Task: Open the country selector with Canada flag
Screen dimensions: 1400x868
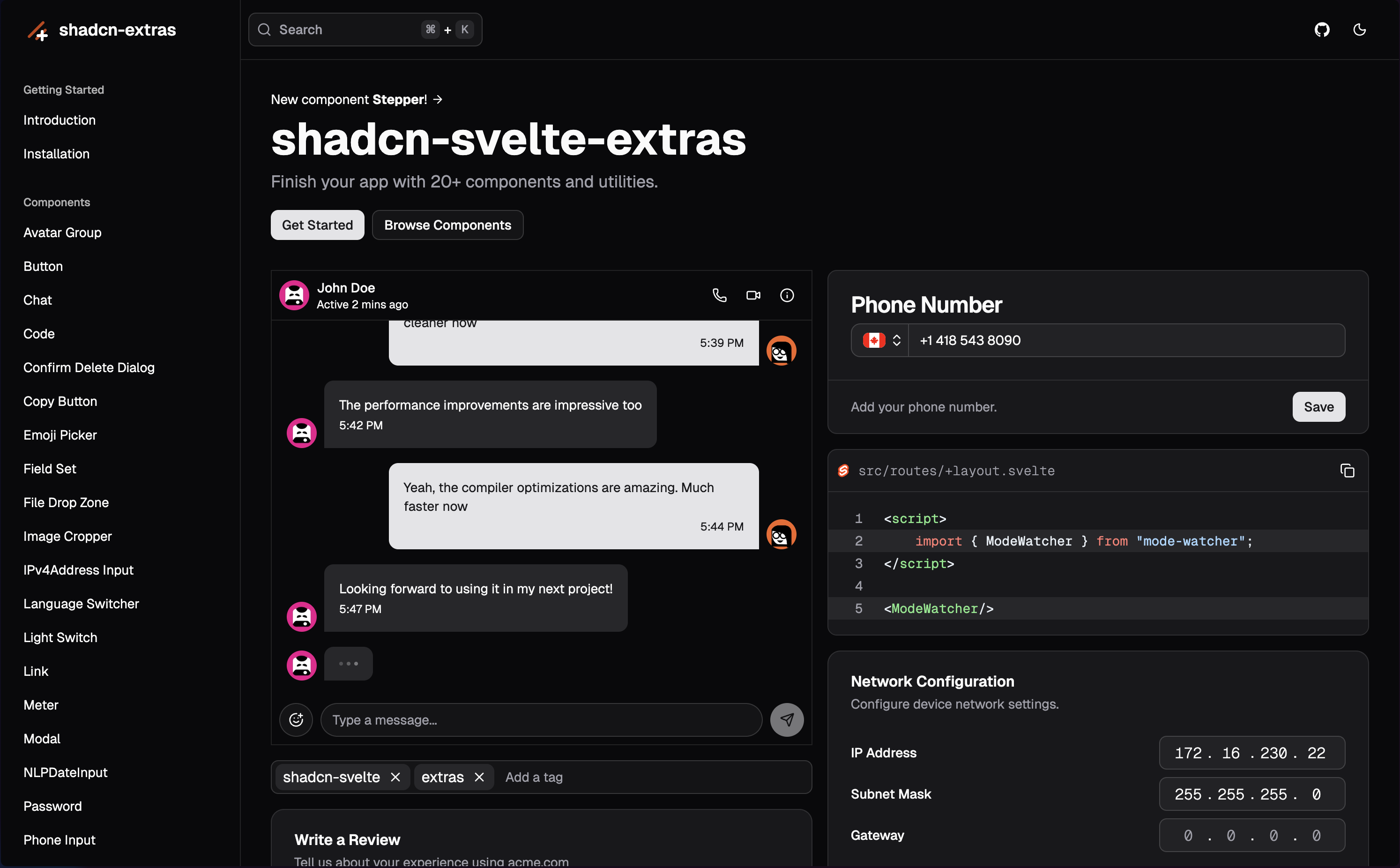Action: tap(881, 340)
